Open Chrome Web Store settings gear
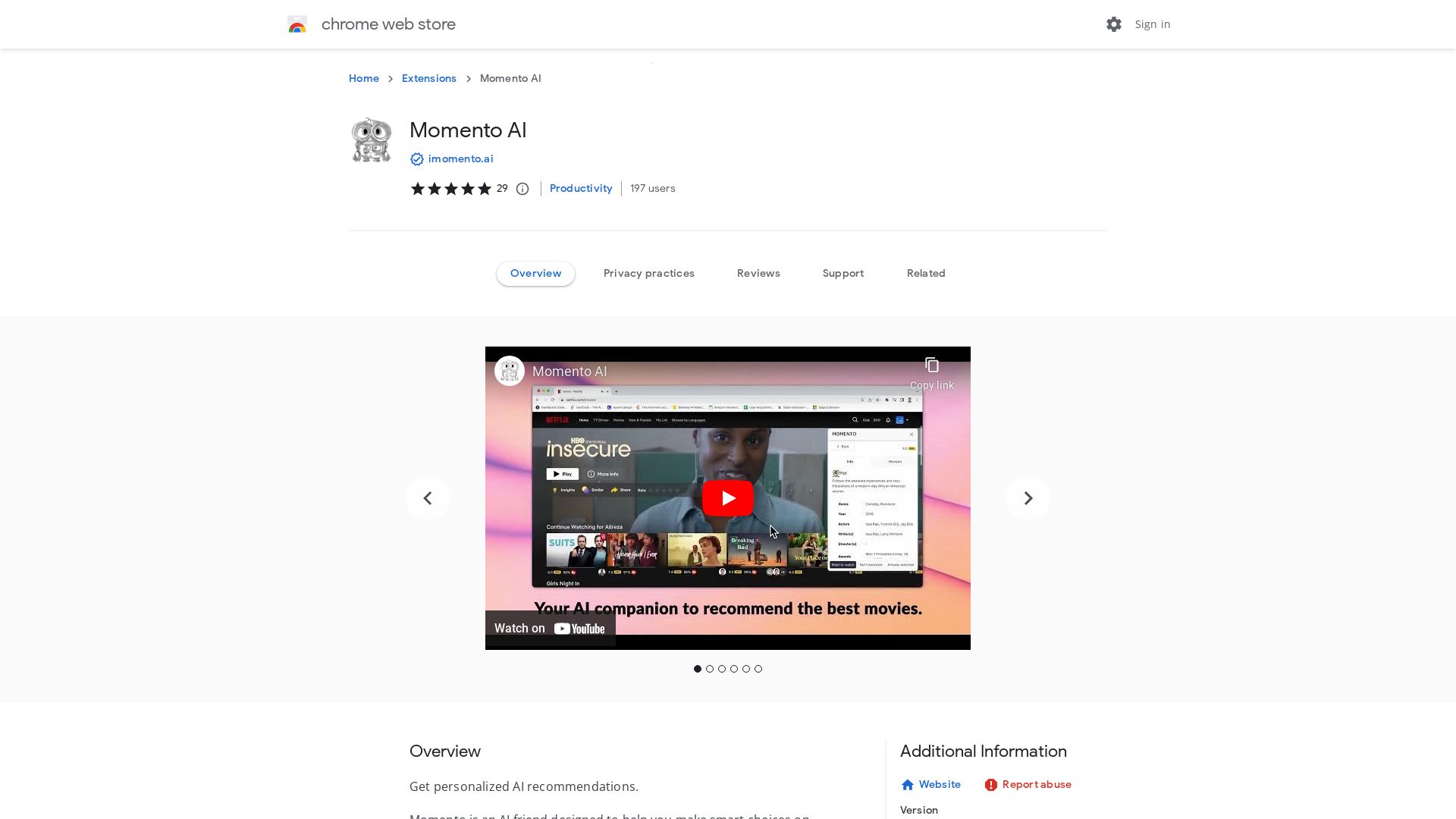 [1113, 24]
